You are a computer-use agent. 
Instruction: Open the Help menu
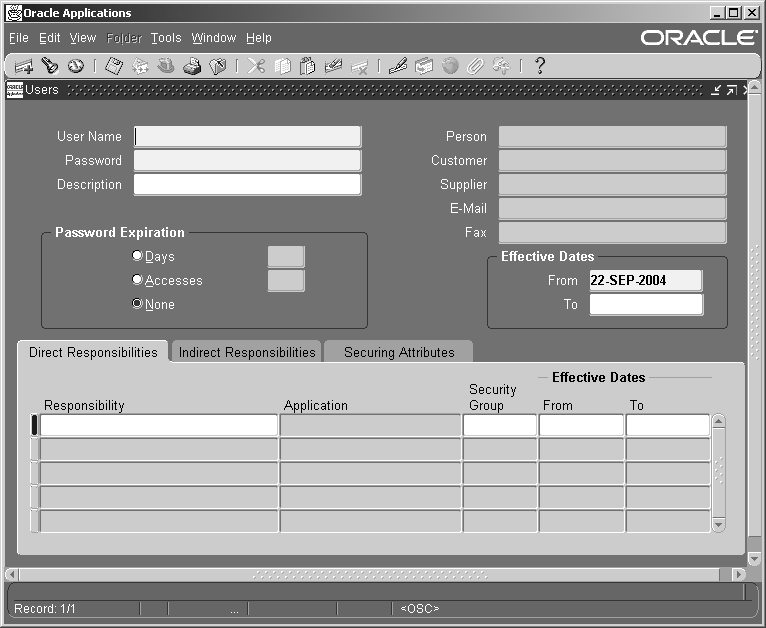tap(259, 38)
